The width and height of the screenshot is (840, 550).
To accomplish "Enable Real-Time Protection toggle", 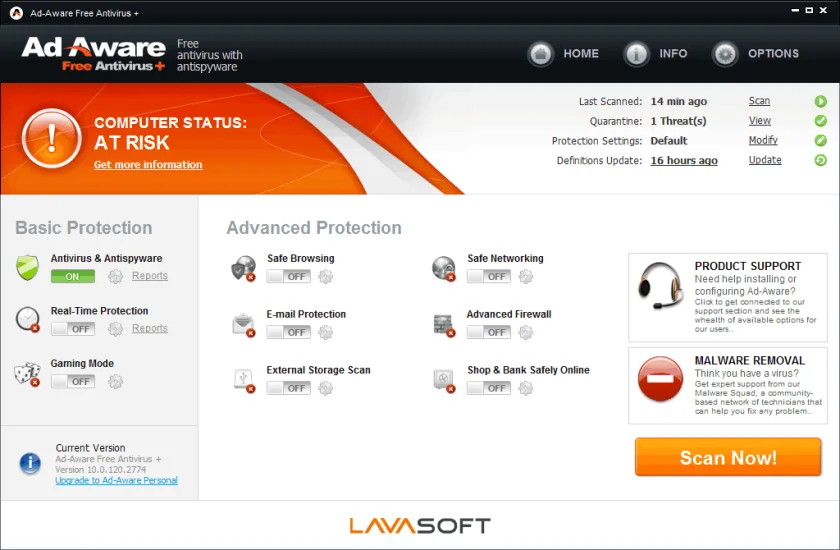I will pos(73,329).
